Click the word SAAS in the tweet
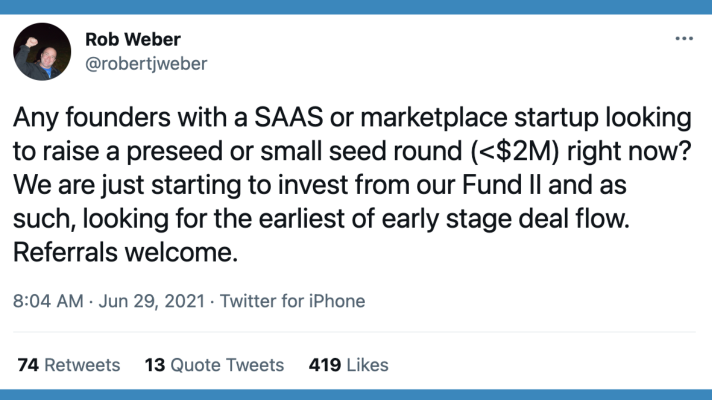This screenshot has height=400, width=712. pos(288,117)
